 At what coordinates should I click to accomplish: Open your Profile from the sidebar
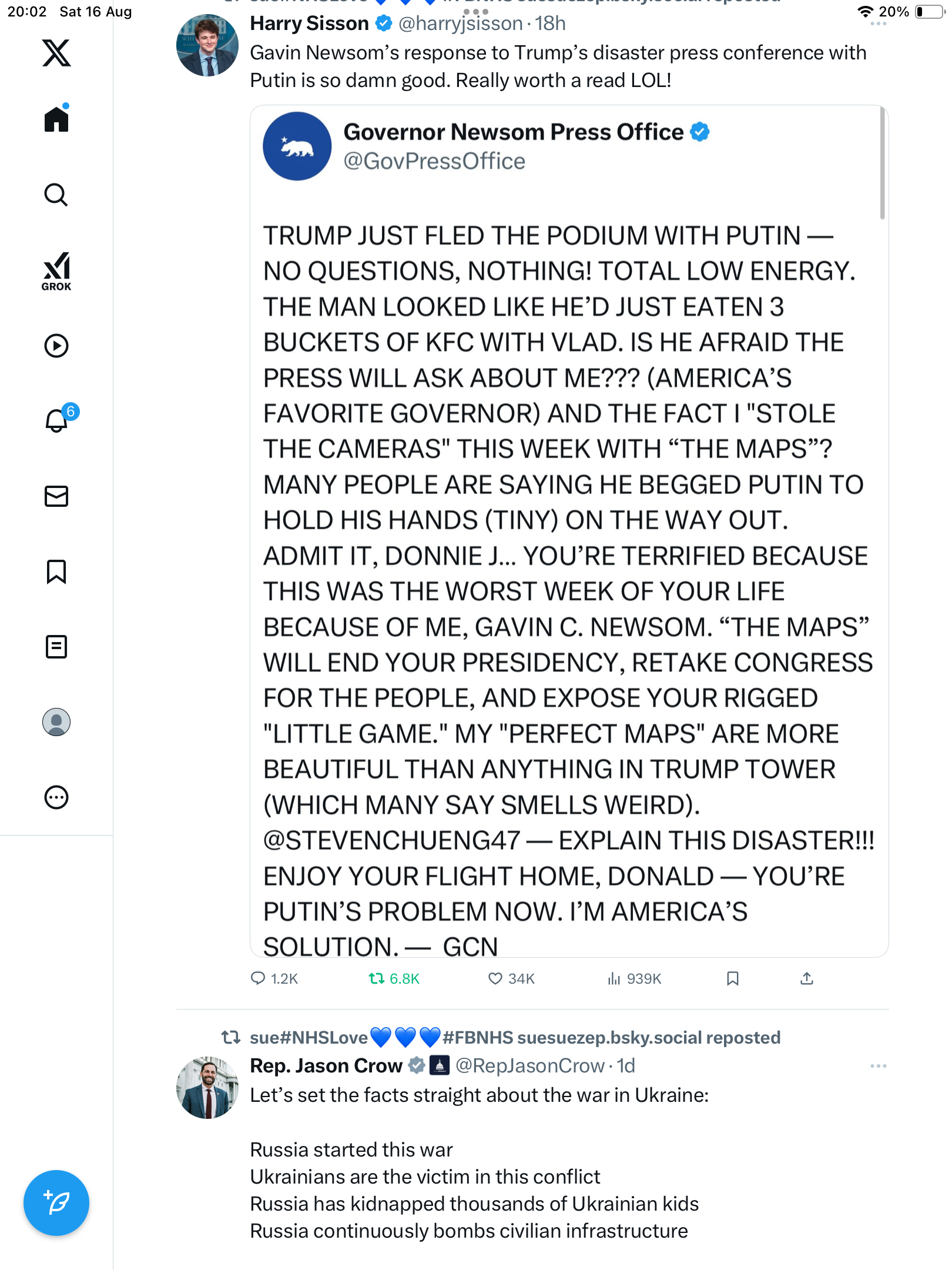coord(56,722)
